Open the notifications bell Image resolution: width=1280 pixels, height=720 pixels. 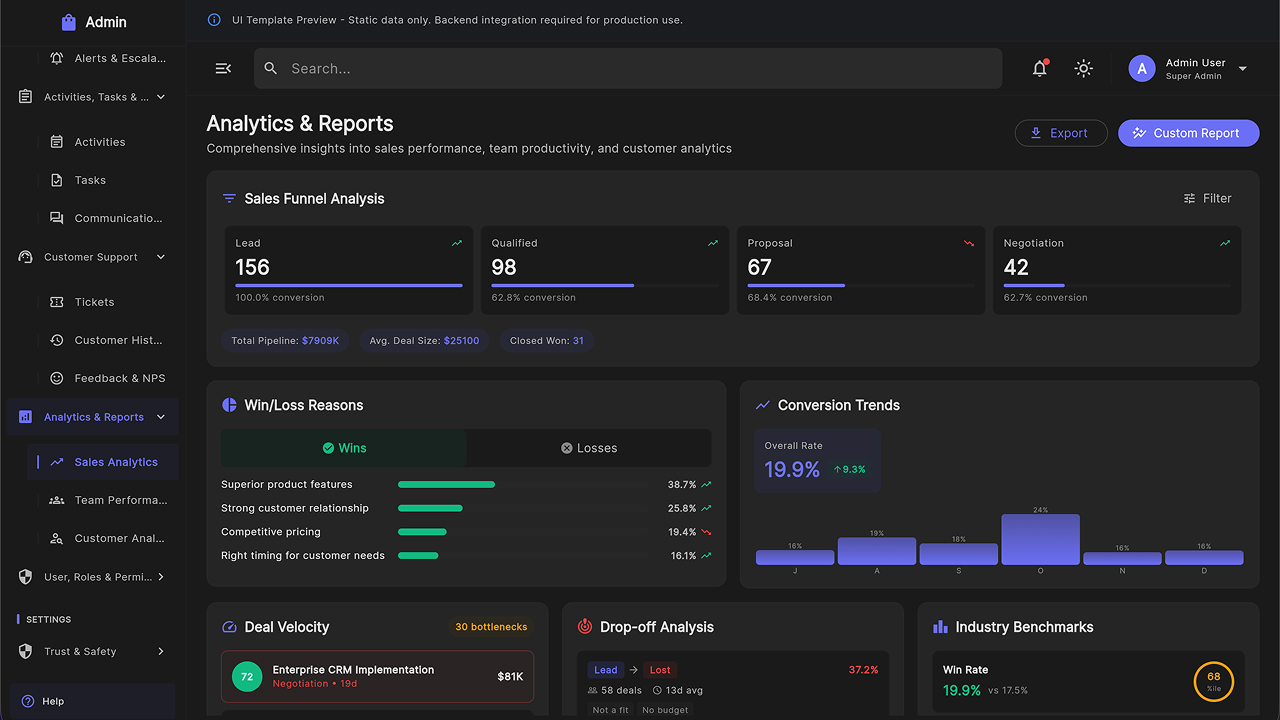point(1040,68)
